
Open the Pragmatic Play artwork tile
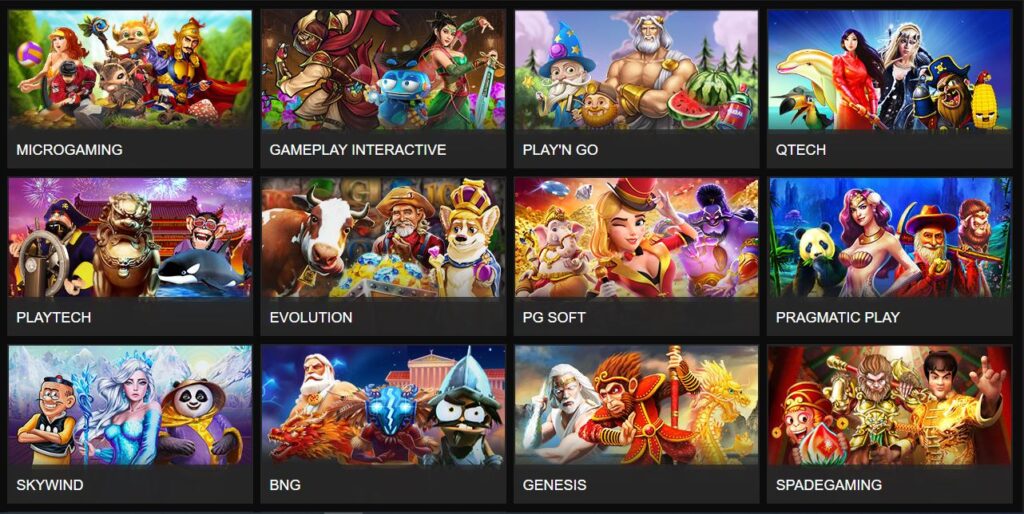889,237
